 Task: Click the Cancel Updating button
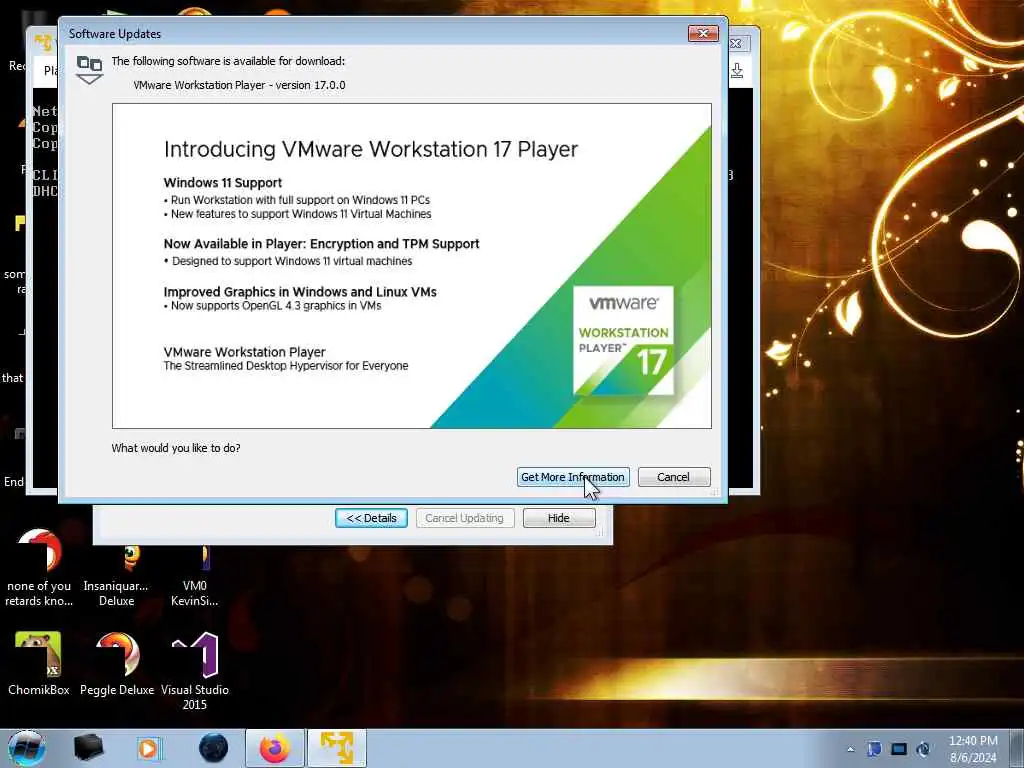point(464,518)
